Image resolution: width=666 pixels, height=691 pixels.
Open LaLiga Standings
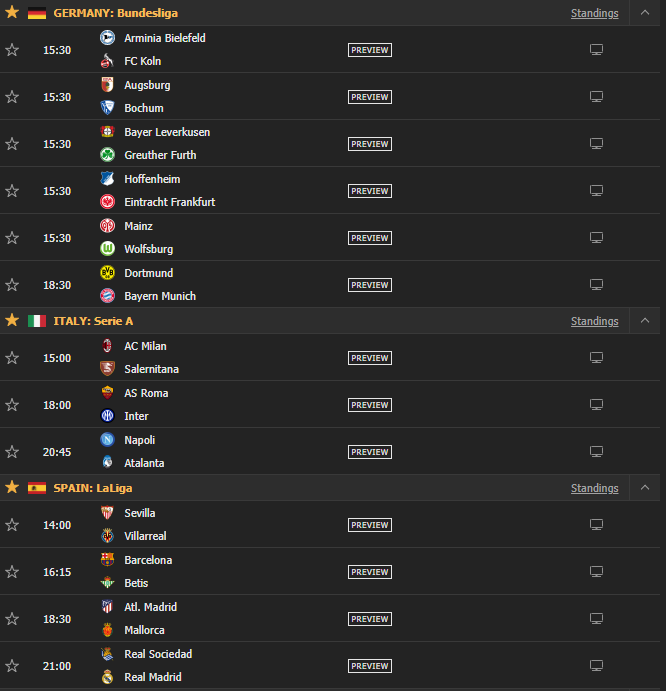coord(594,488)
